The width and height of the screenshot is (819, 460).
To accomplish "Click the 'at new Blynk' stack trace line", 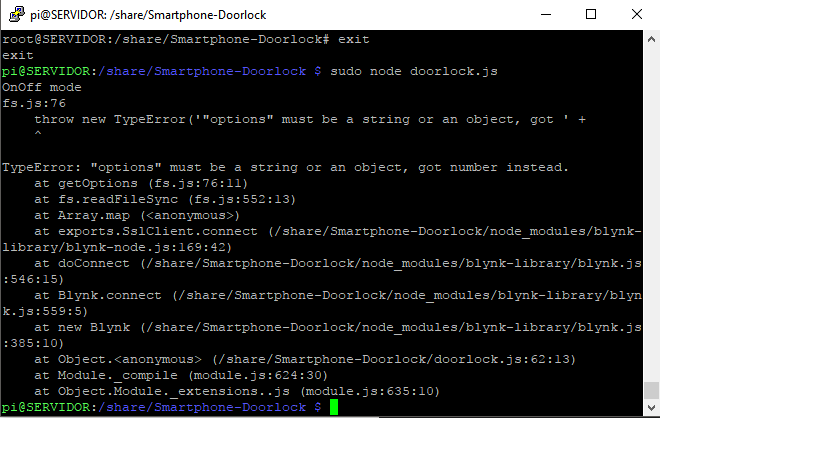I will [338, 327].
